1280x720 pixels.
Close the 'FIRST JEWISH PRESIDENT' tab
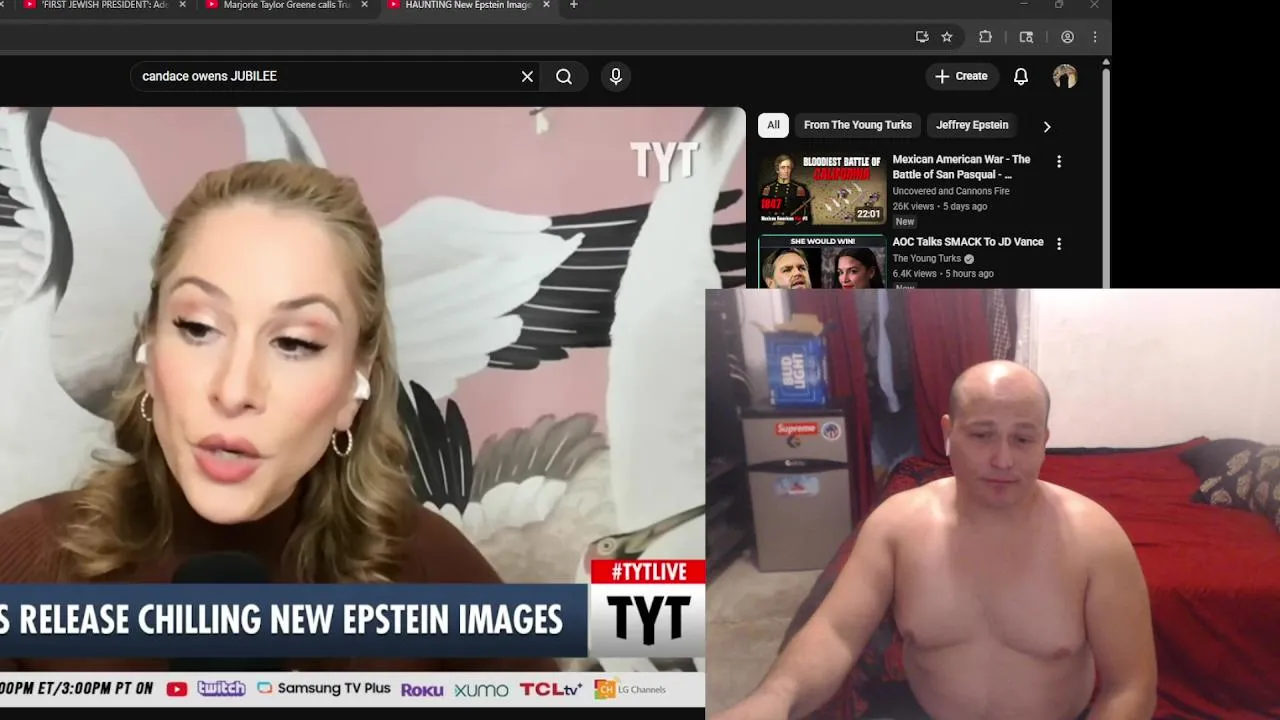pyautogui.click(x=182, y=5)
